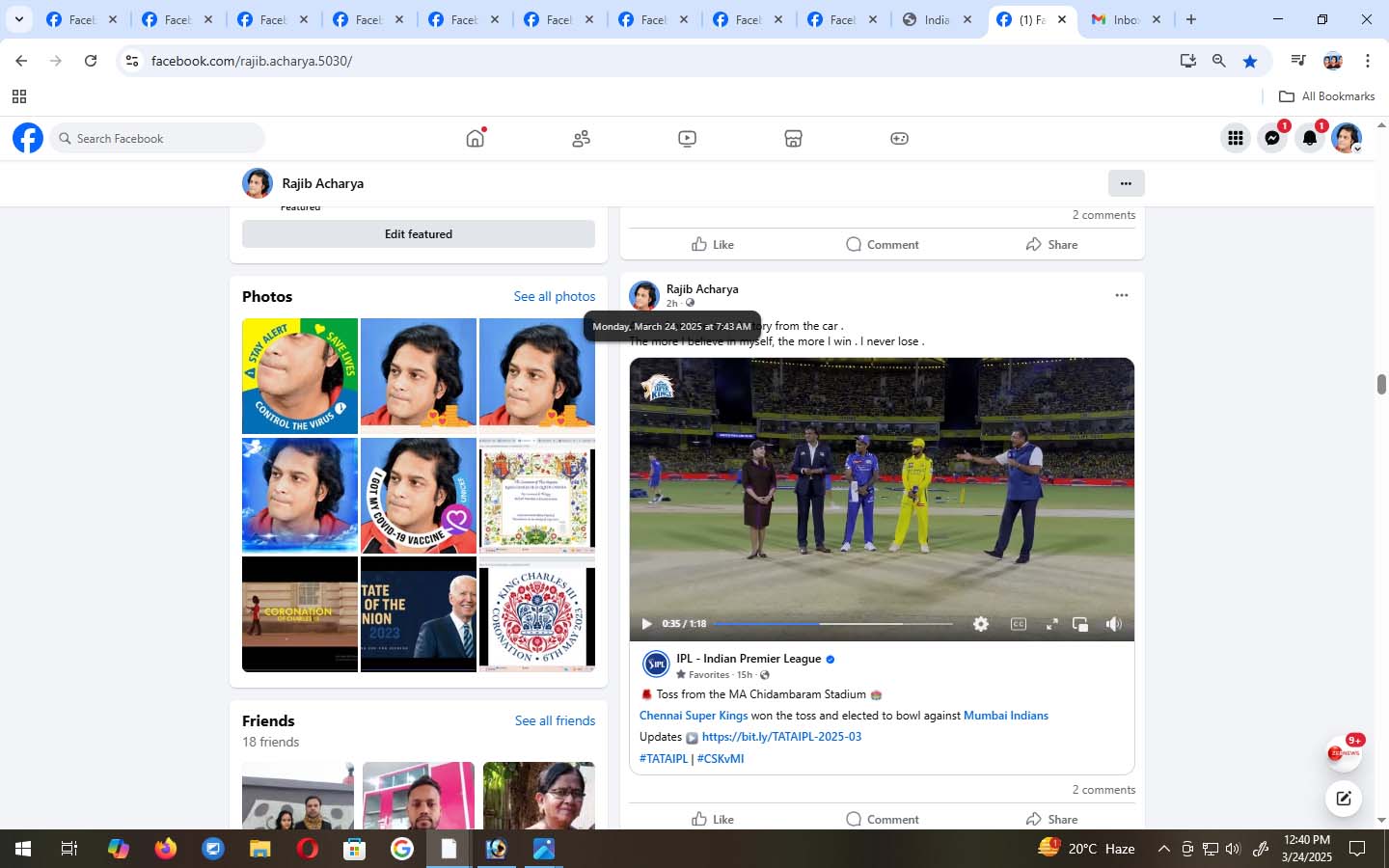
Task: Open Messenger chats icon
Action: pos(1273,138)
